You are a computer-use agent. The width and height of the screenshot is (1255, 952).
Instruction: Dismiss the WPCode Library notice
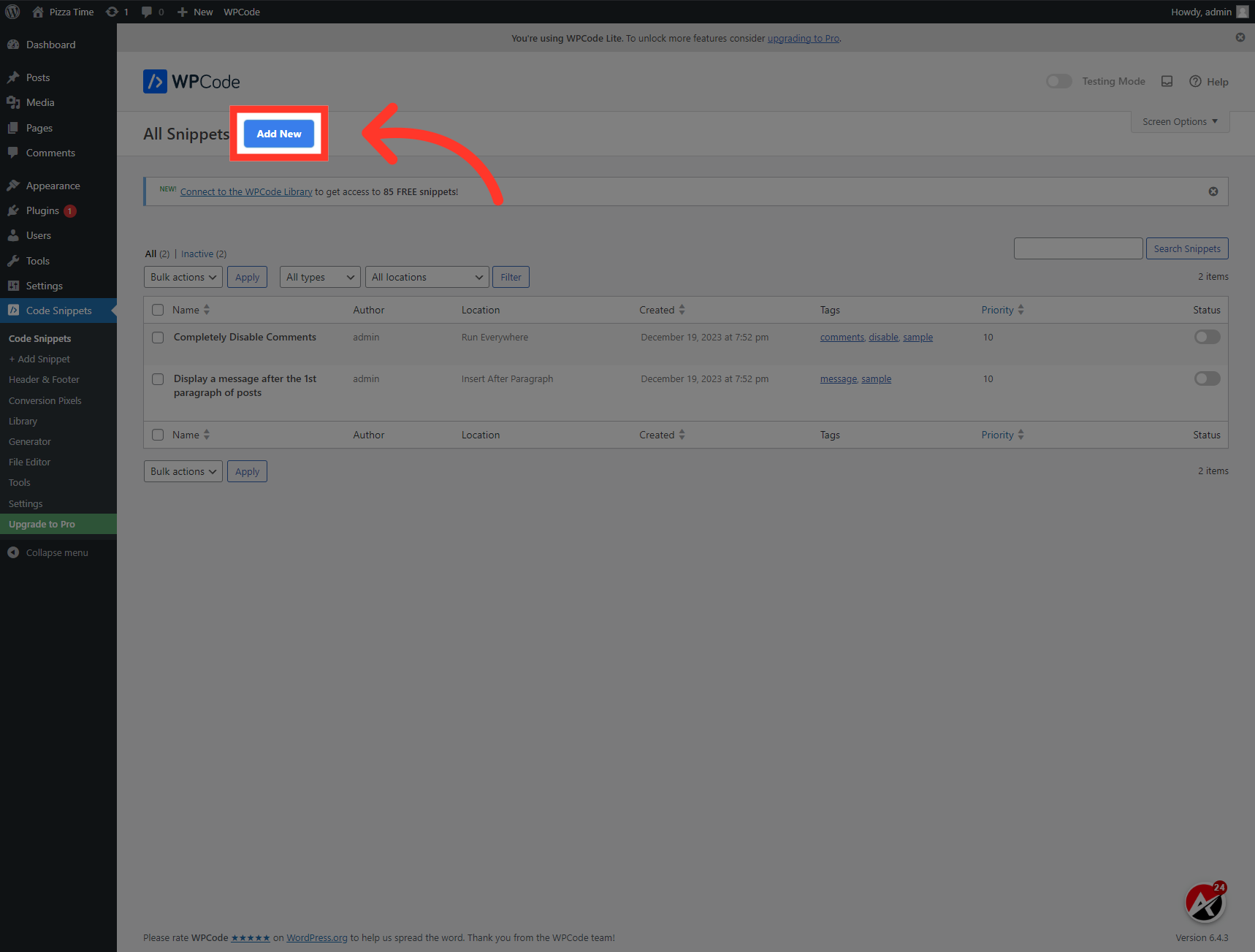point(1213,191)
